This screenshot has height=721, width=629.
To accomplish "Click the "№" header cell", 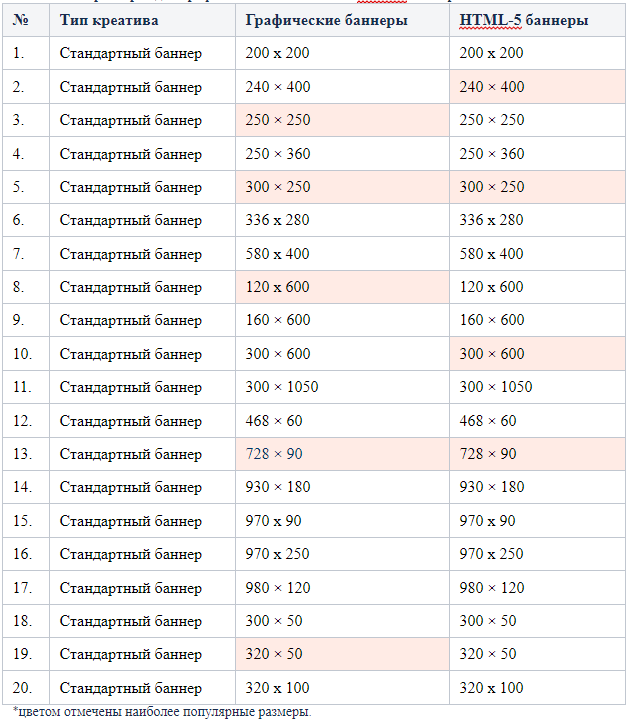I will pyautogui.click(x=26, y=20).
